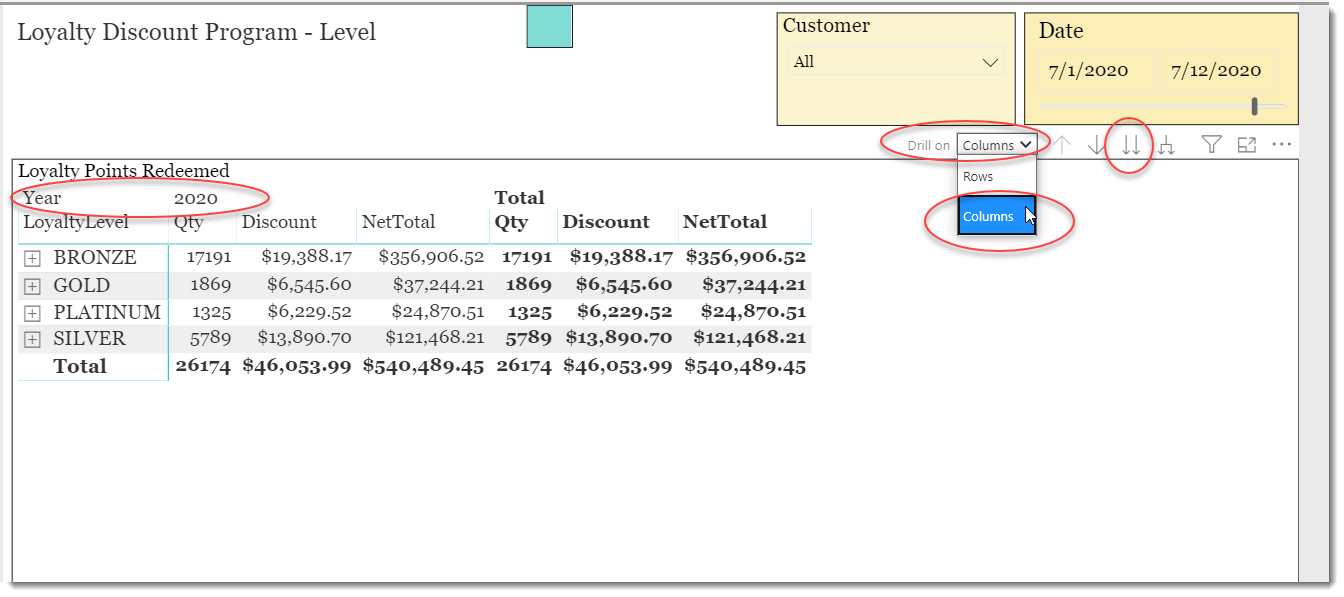
Task: Click the Loyalty Discount Program - Level title
Action: point(196,32)
